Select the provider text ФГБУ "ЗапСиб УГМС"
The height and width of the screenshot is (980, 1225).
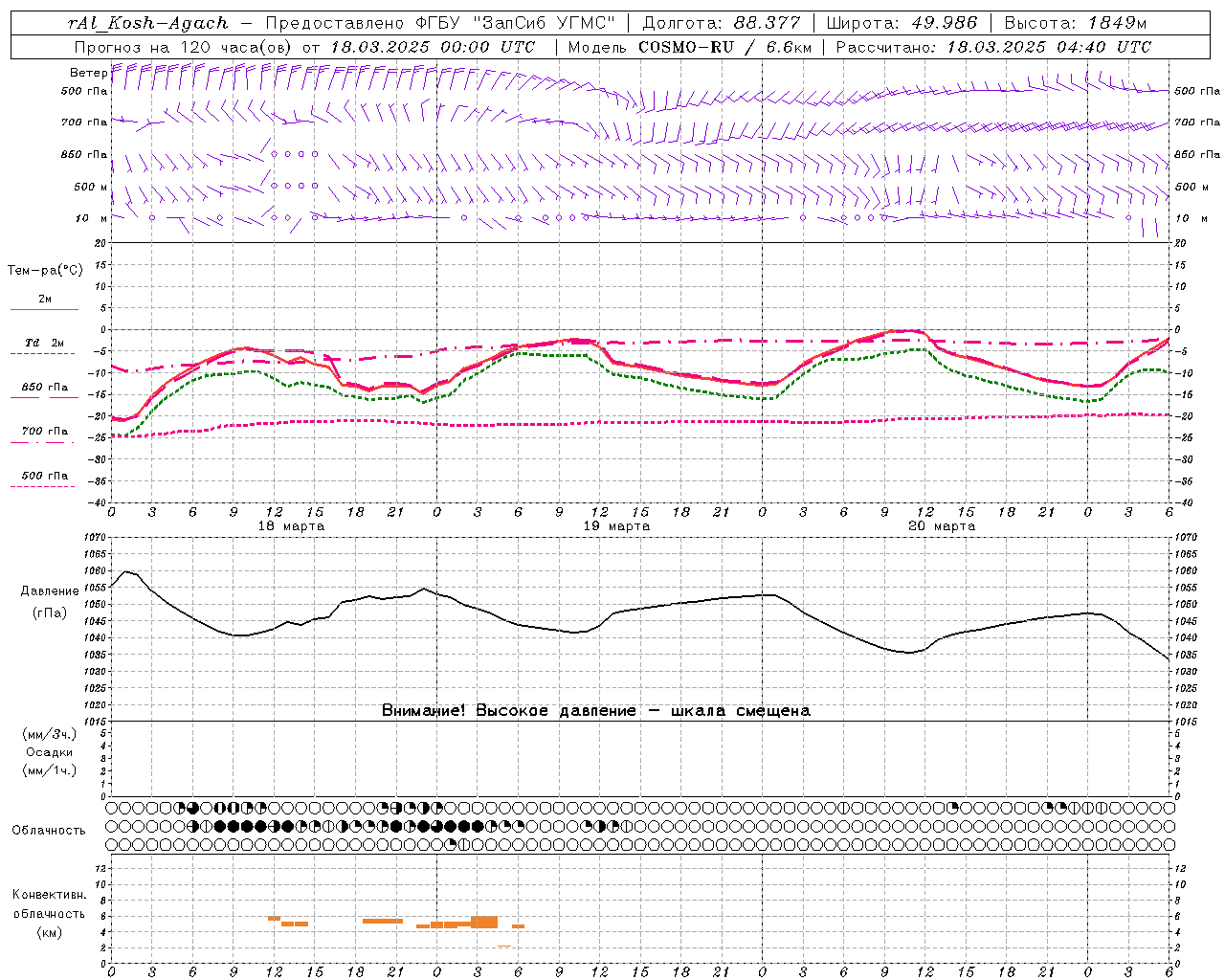(x=517, y=23)
